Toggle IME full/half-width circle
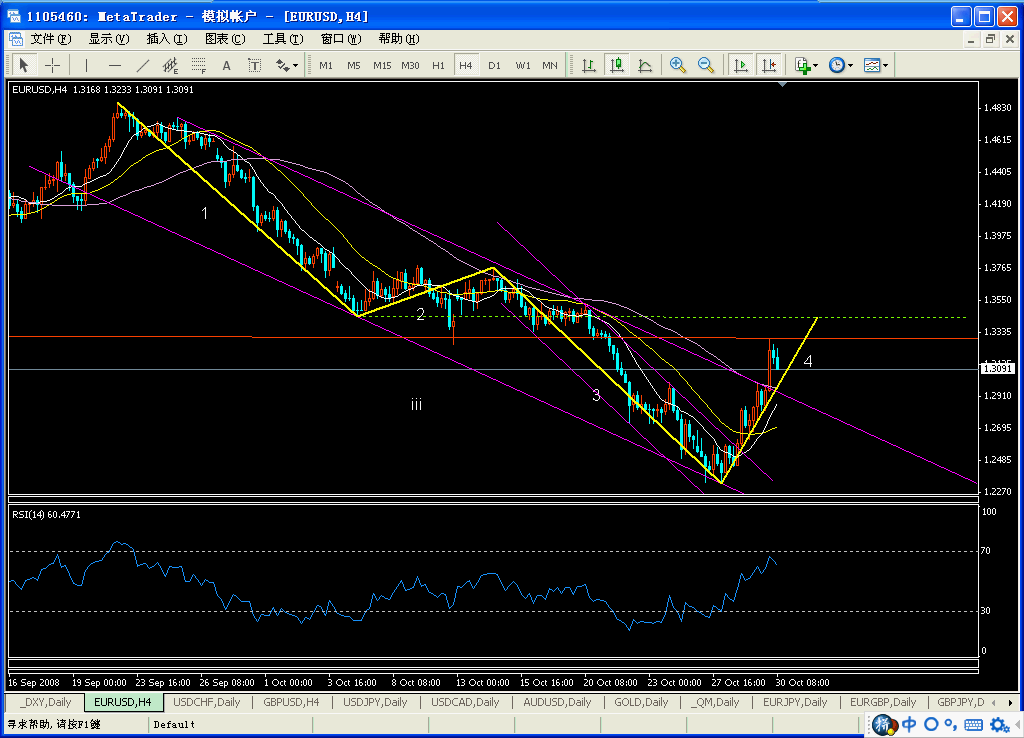1024x738 pixels. [931, 724]
